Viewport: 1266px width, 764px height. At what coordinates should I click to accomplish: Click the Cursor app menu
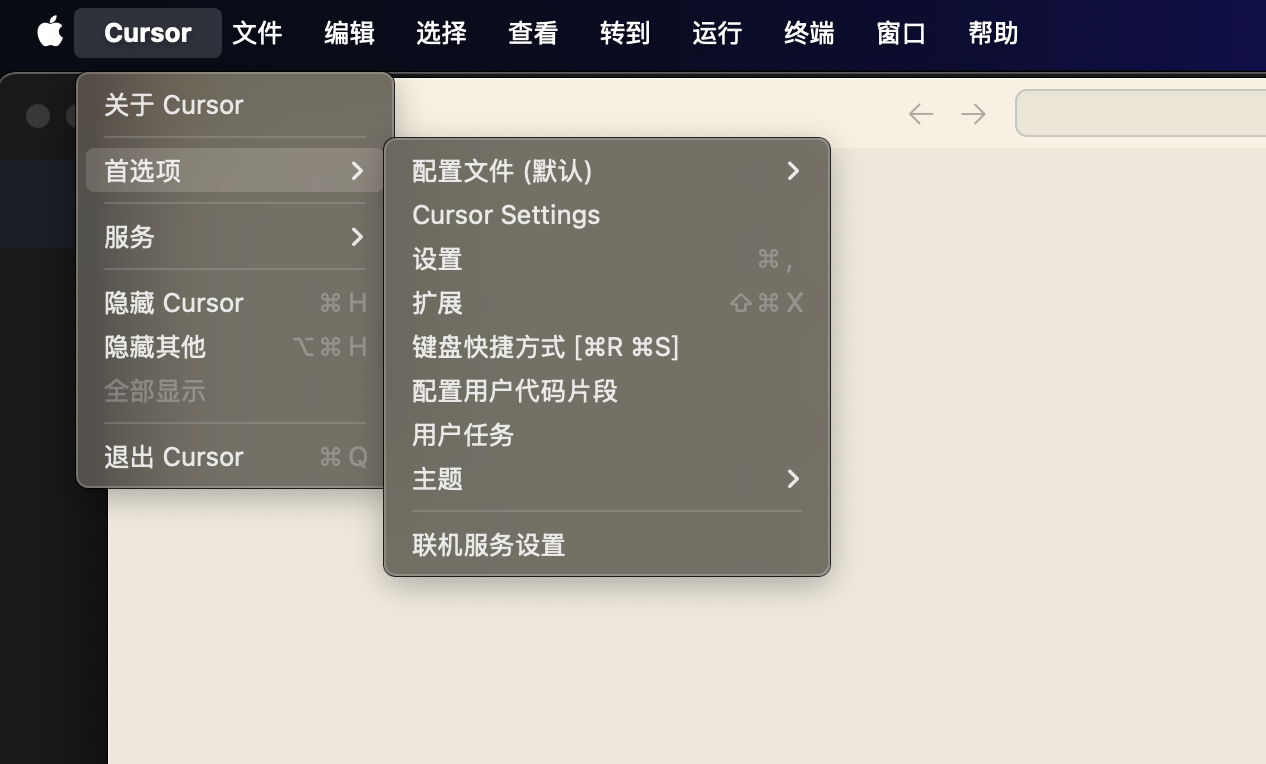click(x=148, y=33)
